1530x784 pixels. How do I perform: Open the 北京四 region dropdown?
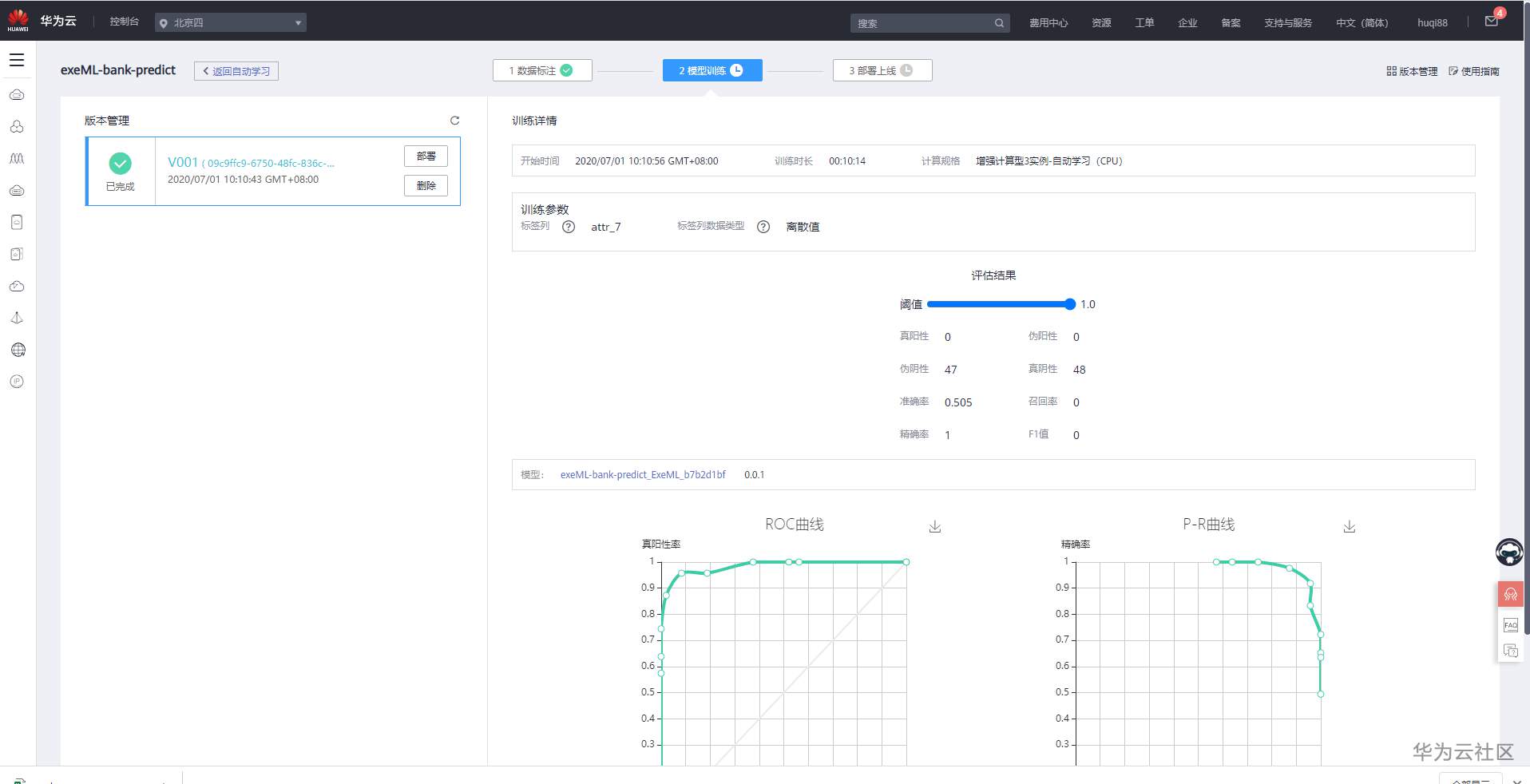pos(231,22)
